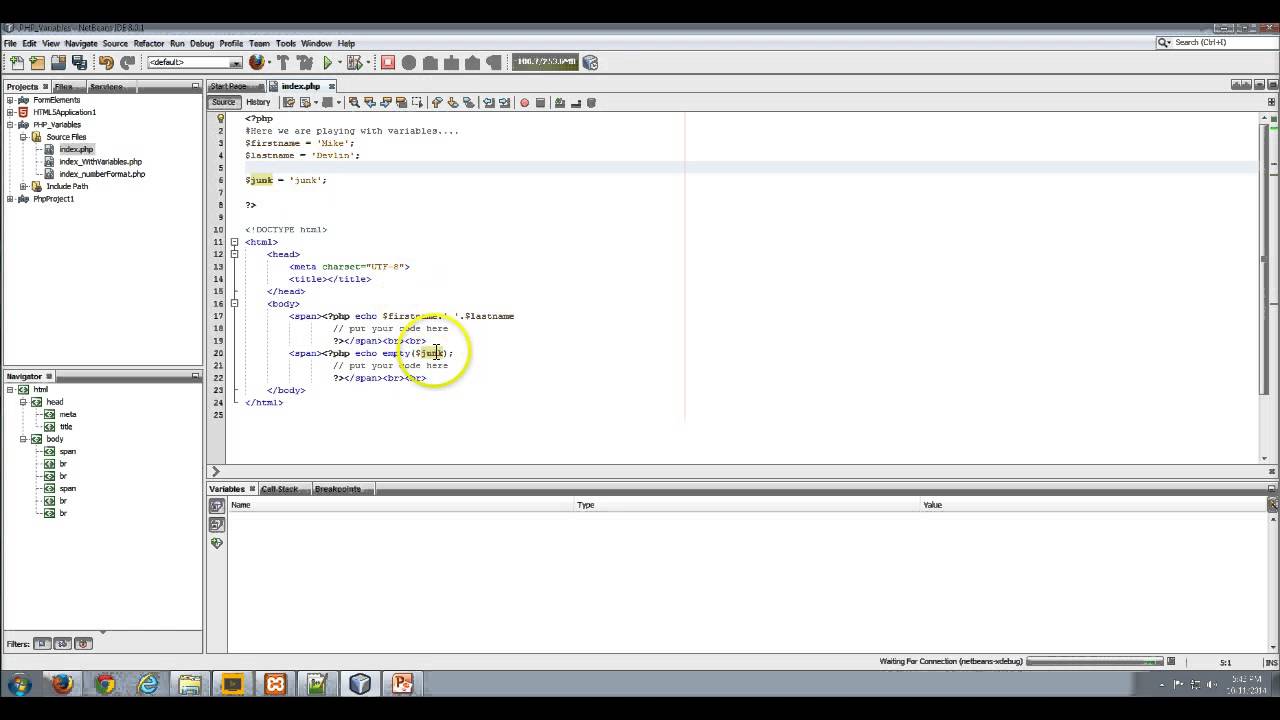
Task: Collapse the code fold at line 11
Action: 234,242
